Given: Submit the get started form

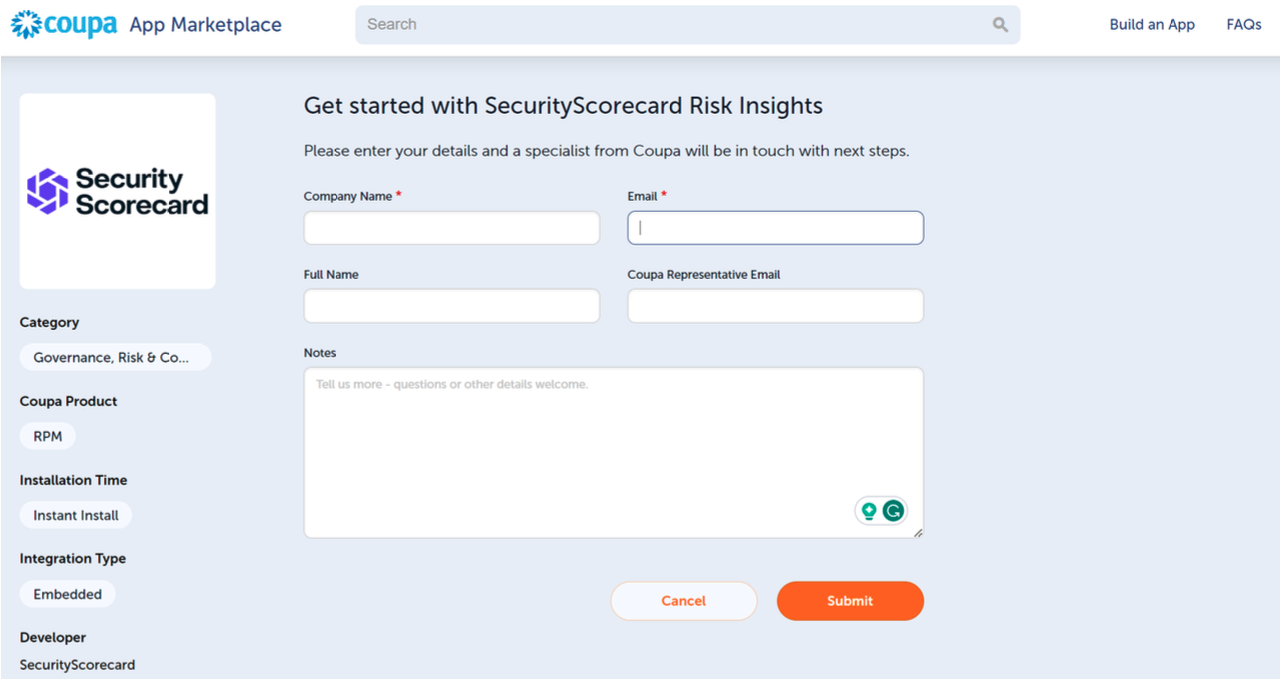Looking at the screenshot, I should coord(850,600).
